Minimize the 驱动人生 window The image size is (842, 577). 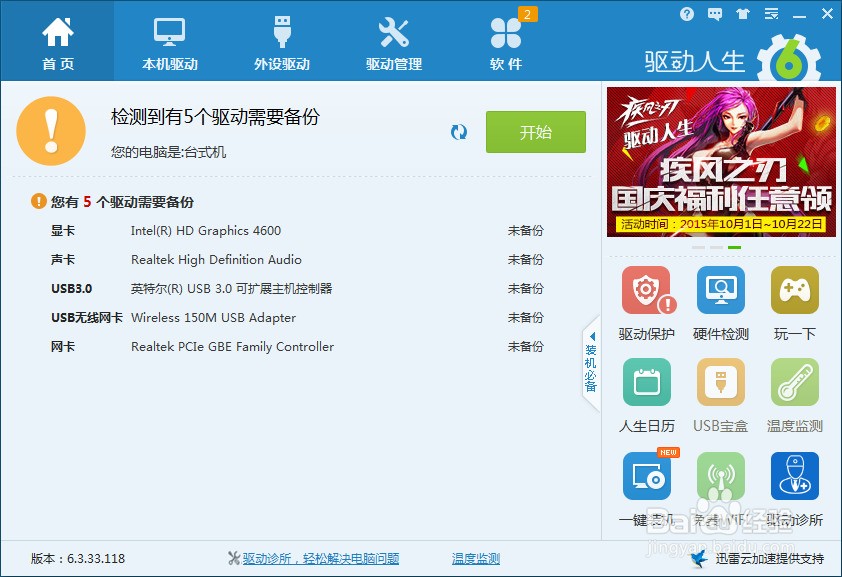[x=800, y=15]
